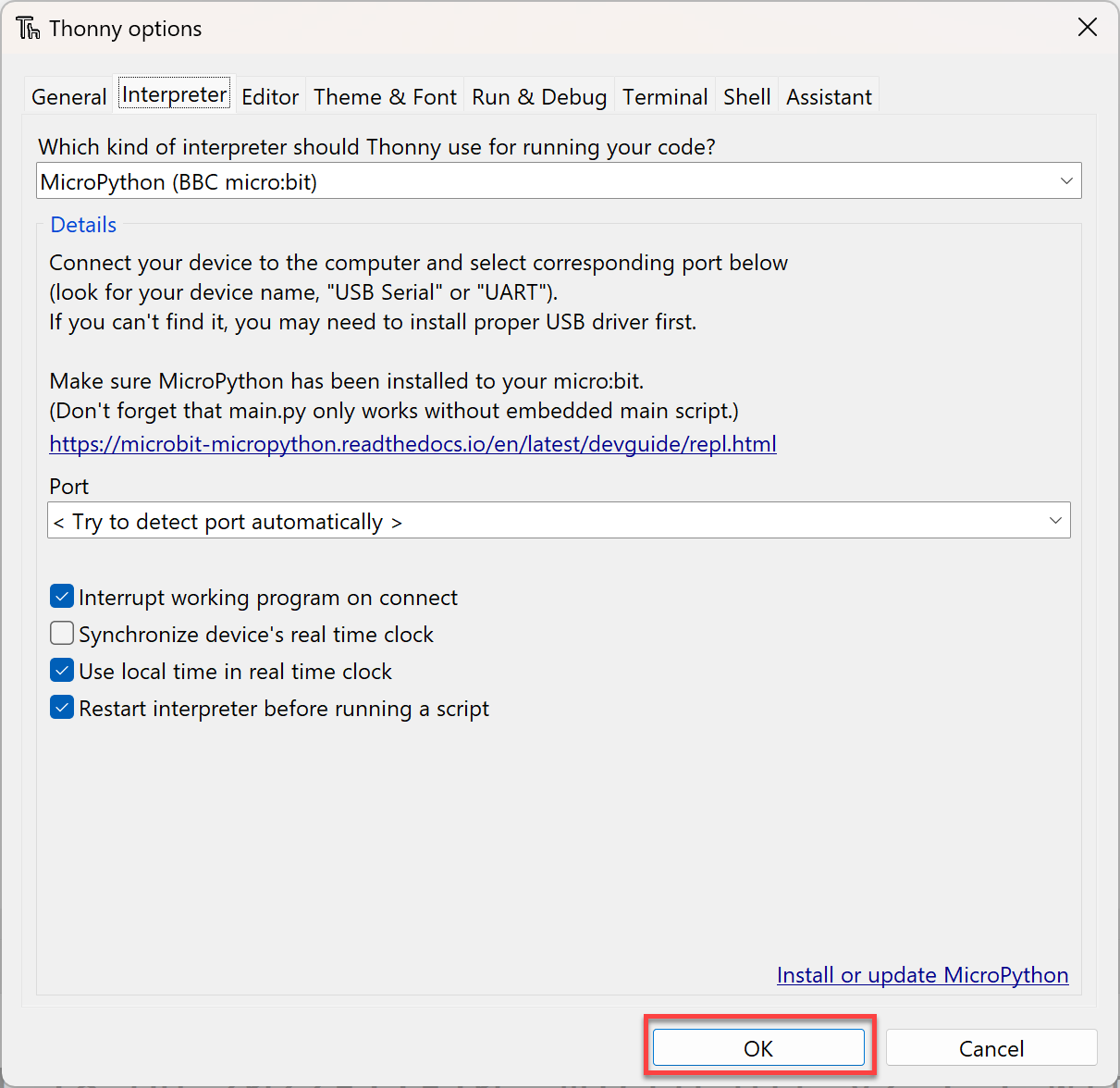Screen dimensions: 1120x1088
Task: Show the Assistant tab
Action: [830, 96]
